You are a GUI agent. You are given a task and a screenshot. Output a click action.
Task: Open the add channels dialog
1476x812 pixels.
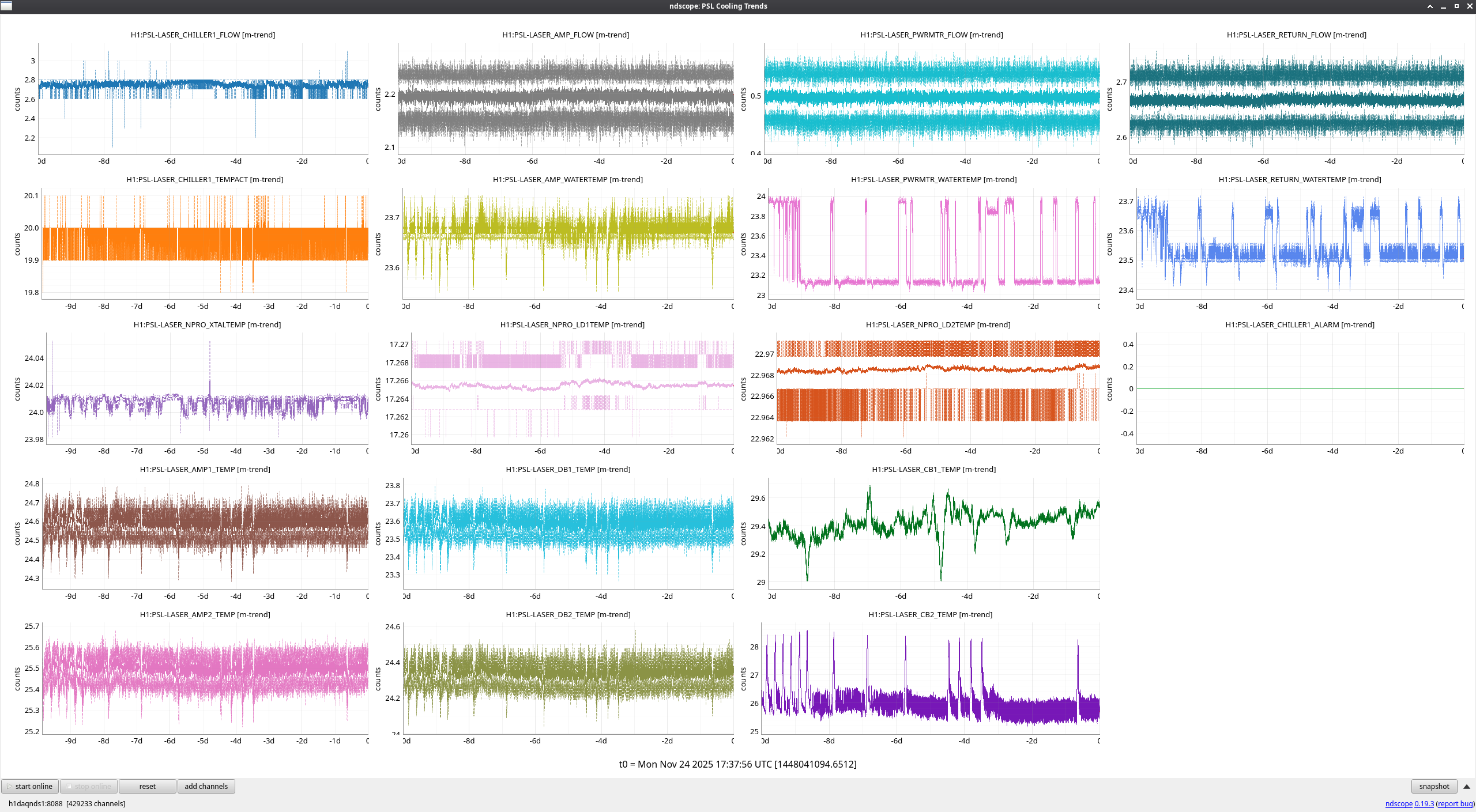pos(206,786)
